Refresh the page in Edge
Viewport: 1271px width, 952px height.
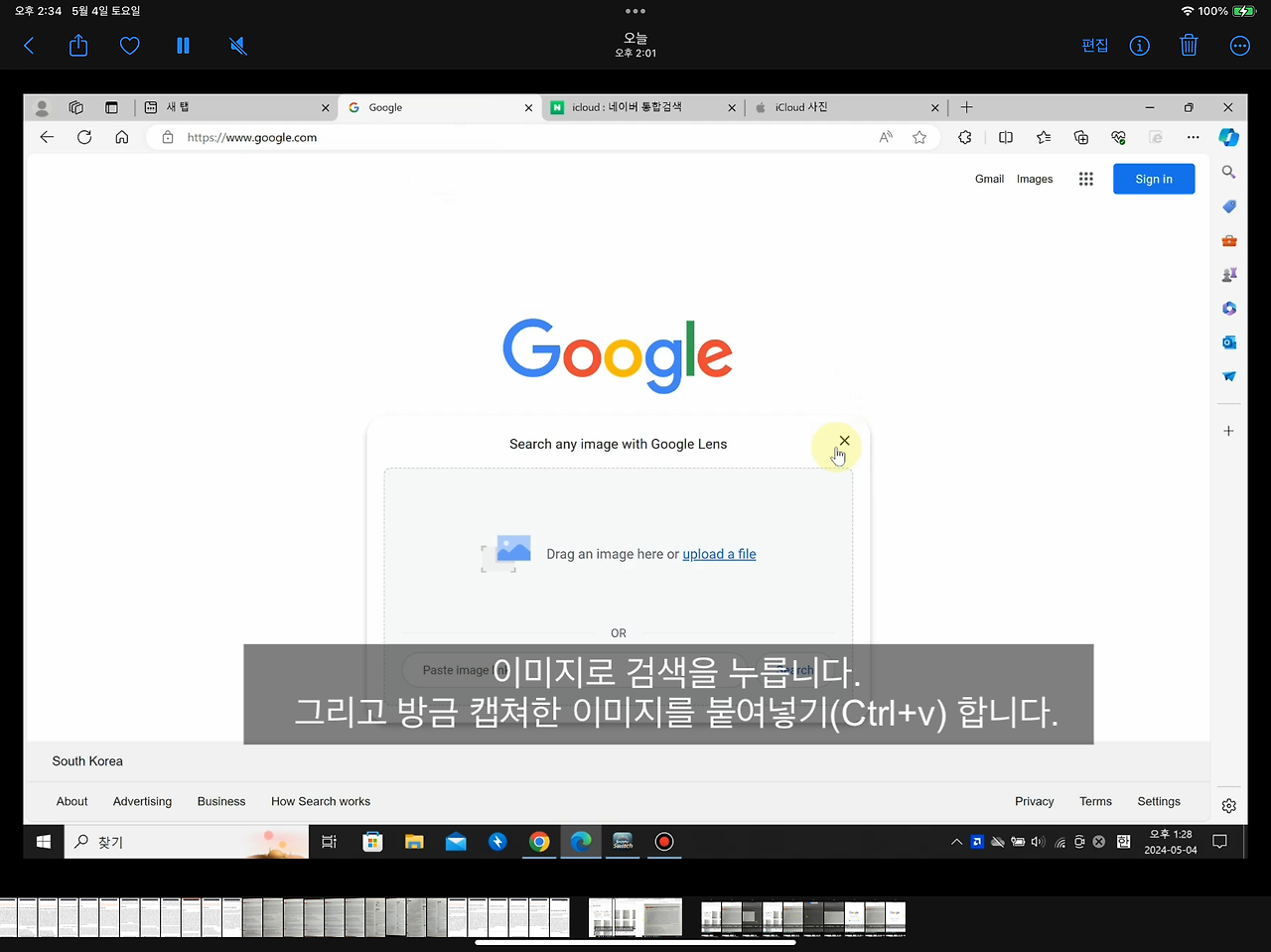[84, 137]
